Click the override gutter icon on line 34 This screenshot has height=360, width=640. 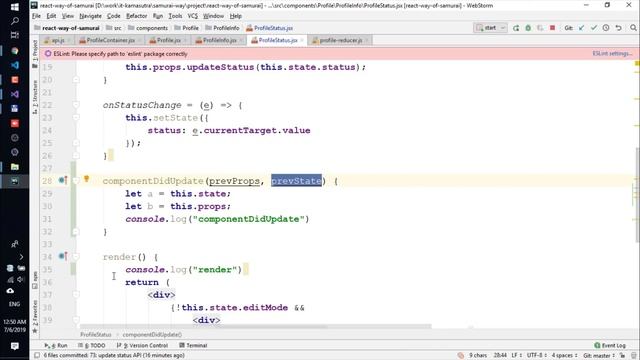[63, 256]
